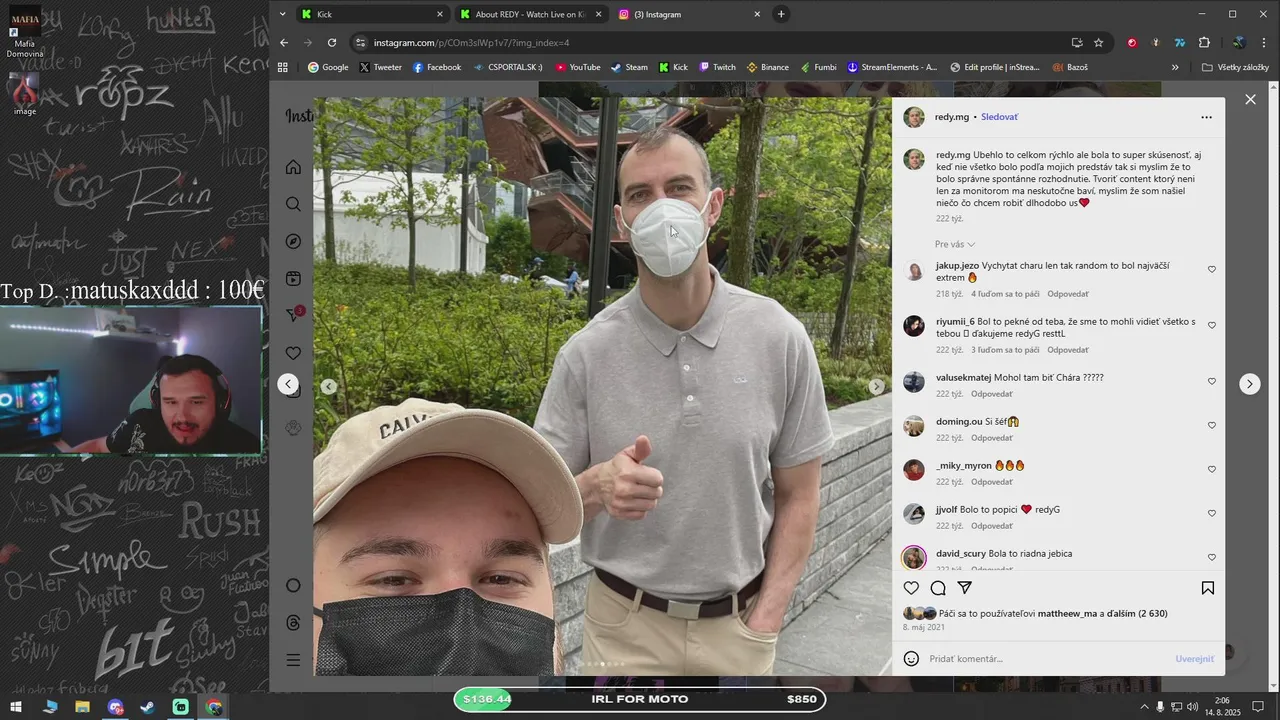Like the post with the heart icon

click(911, 588)
